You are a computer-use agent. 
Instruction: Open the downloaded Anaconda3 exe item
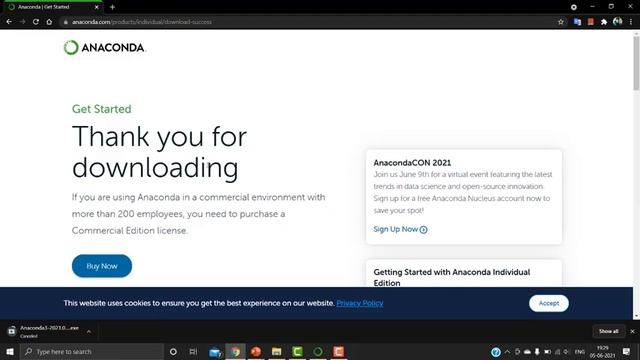click(x=45, y=331)
